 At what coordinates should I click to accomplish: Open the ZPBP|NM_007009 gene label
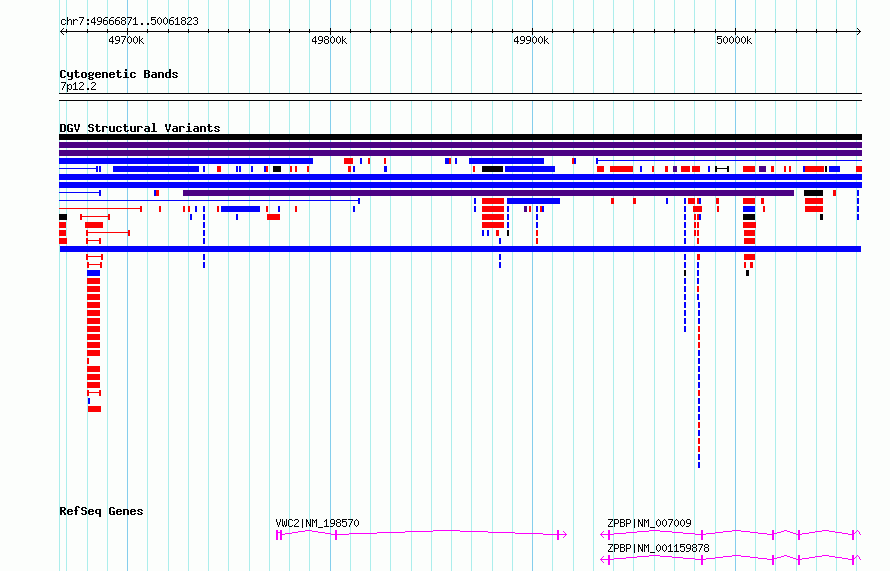click(649, 523)
